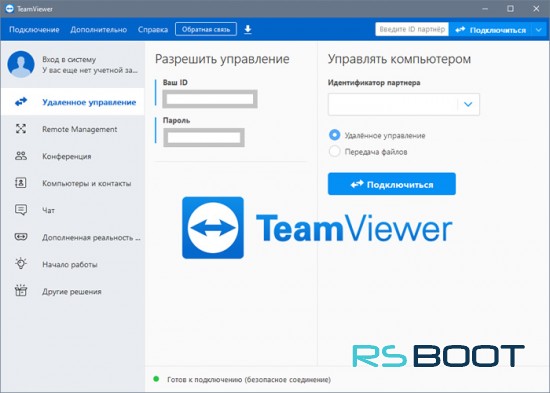Click the download arrow icon in toolbar
Viewport: 550px width, 393px height.
point(248,29)
